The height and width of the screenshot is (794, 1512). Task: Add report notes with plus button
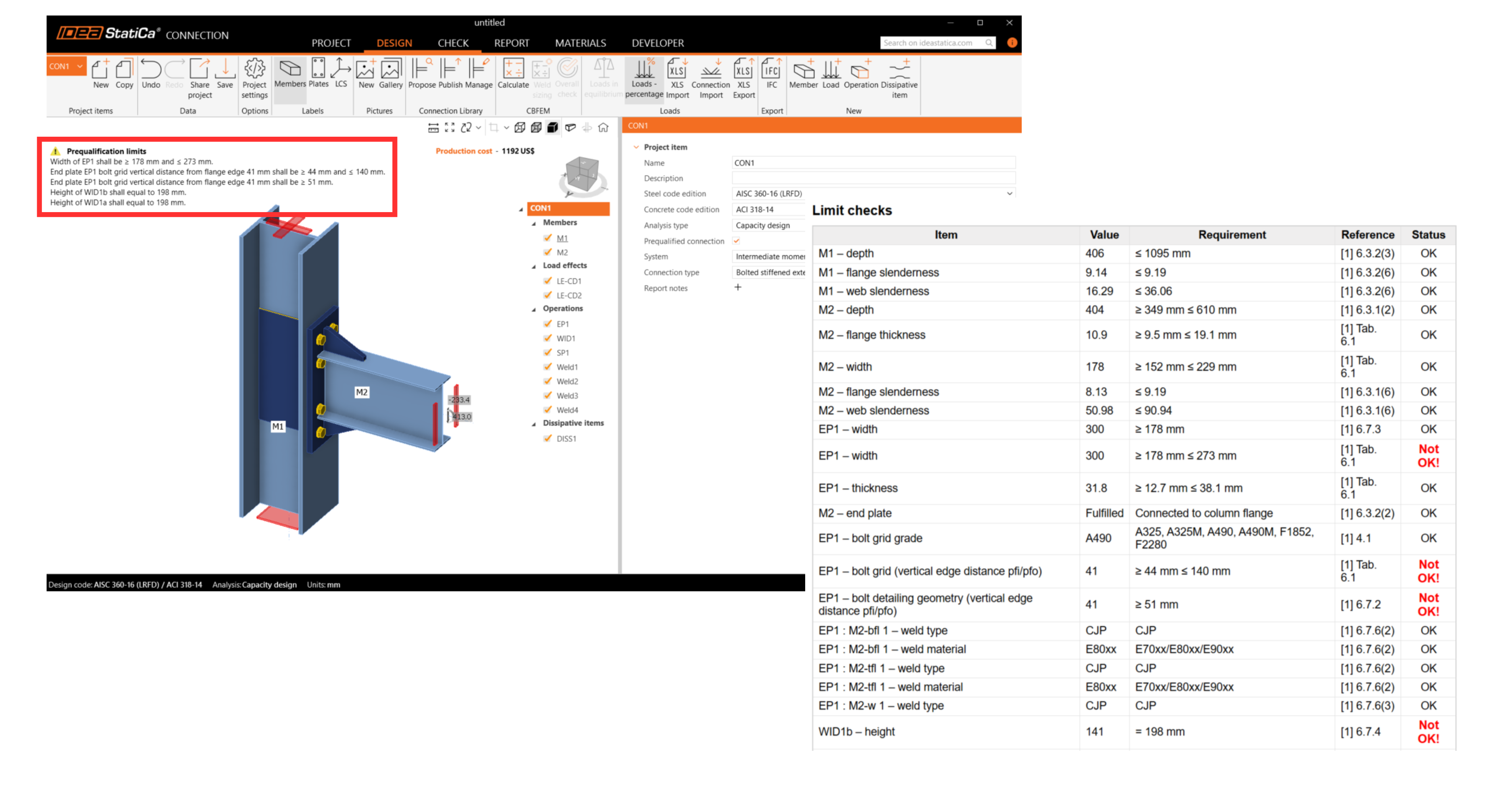(738, 288)
